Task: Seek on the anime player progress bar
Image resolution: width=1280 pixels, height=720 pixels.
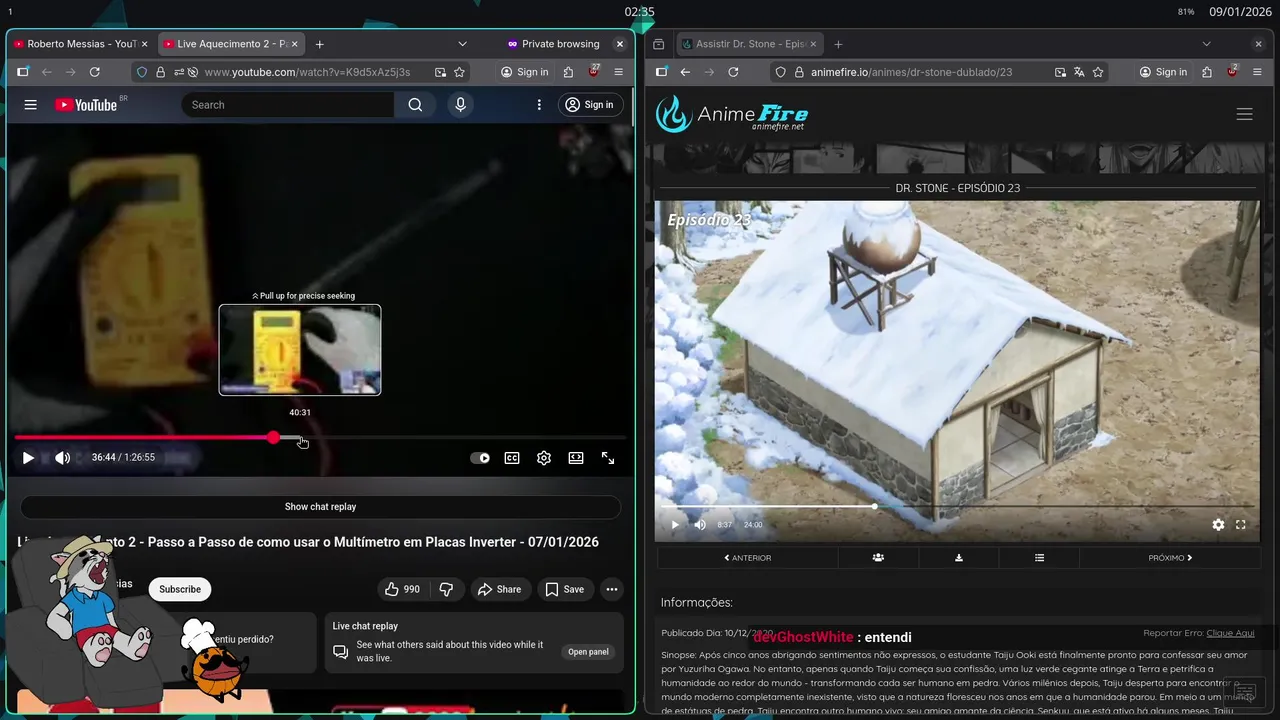Action: (x=957, y=506)
